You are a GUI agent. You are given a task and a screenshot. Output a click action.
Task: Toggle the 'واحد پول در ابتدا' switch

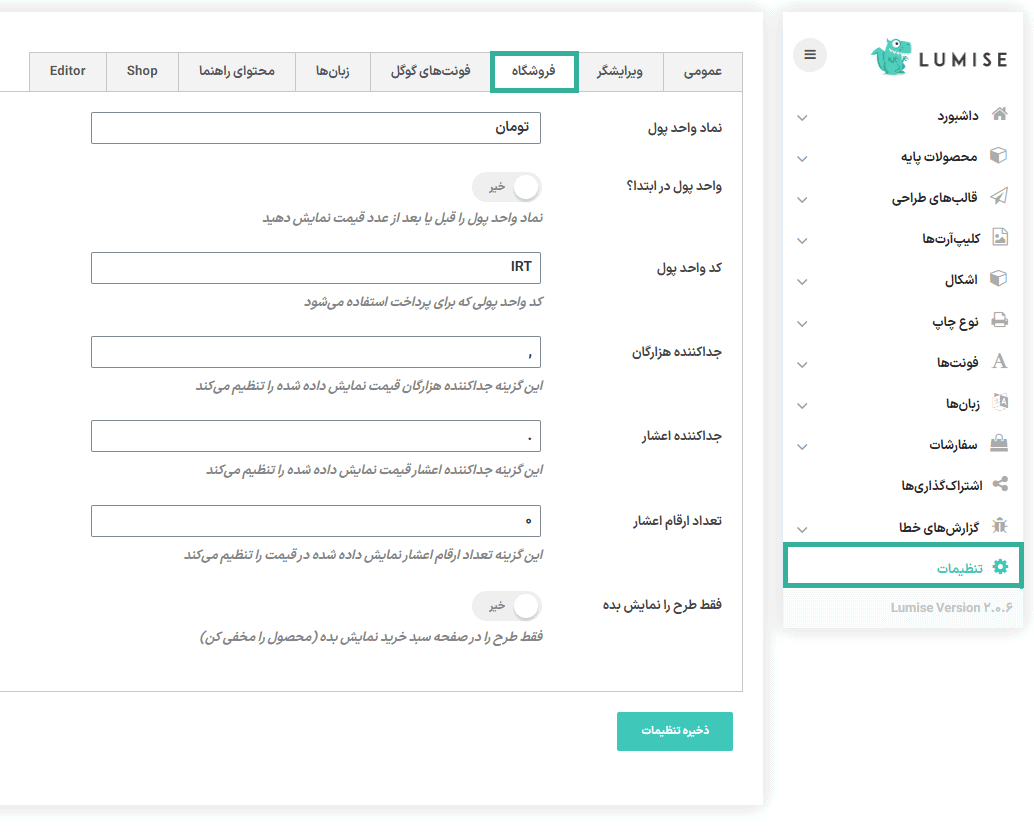click(506, 187)
